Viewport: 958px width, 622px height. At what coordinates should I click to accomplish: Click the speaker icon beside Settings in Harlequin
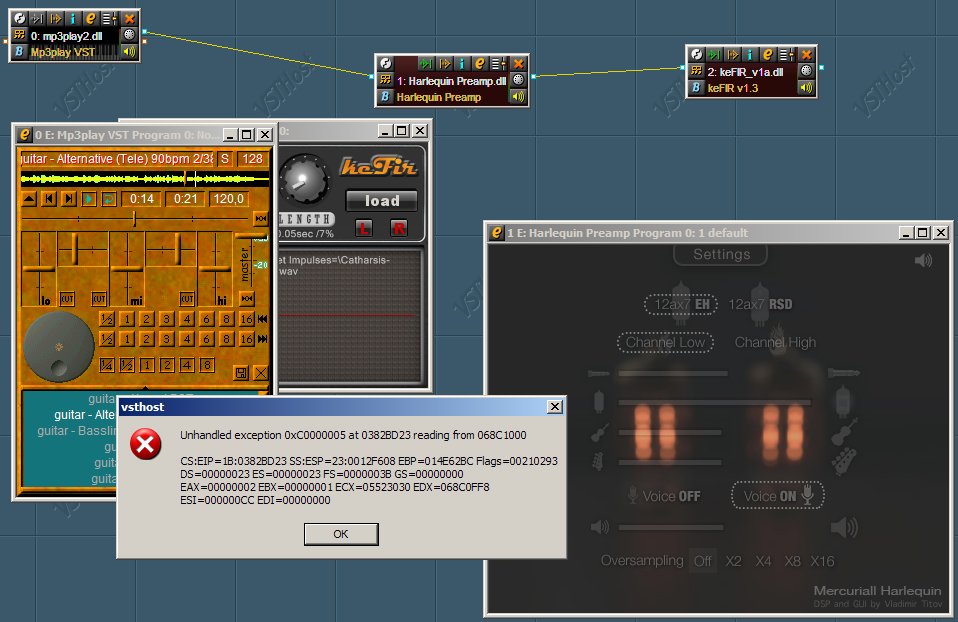923,261
